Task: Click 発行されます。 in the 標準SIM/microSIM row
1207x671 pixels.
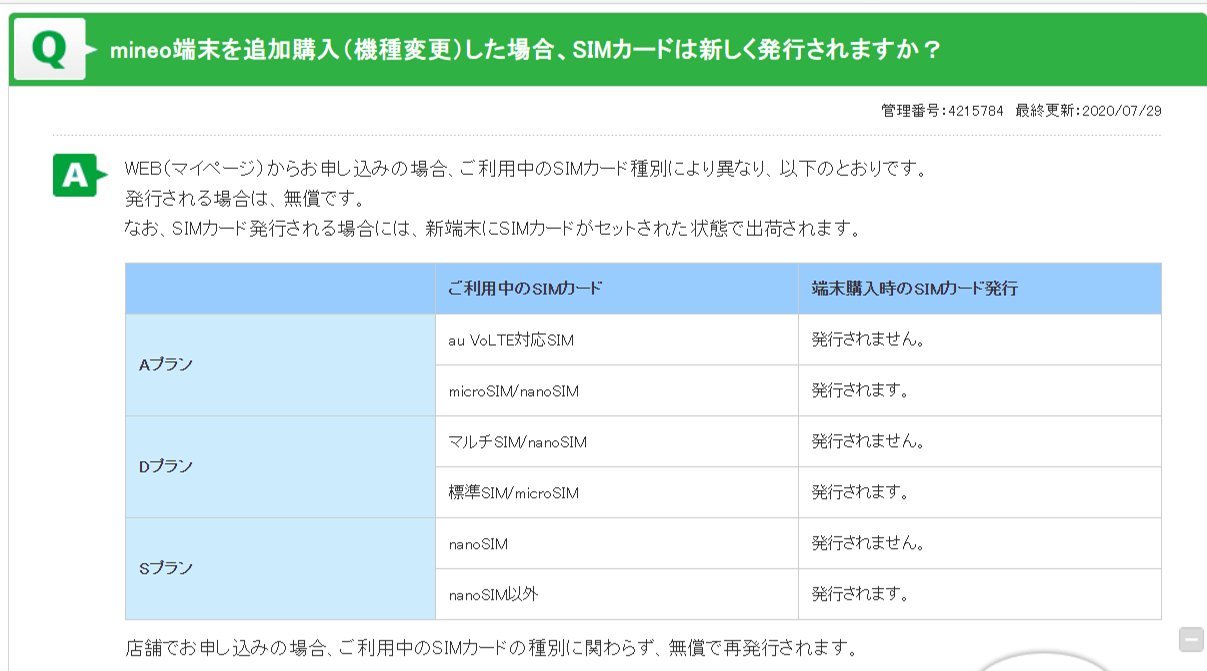Action: point(860,493)
